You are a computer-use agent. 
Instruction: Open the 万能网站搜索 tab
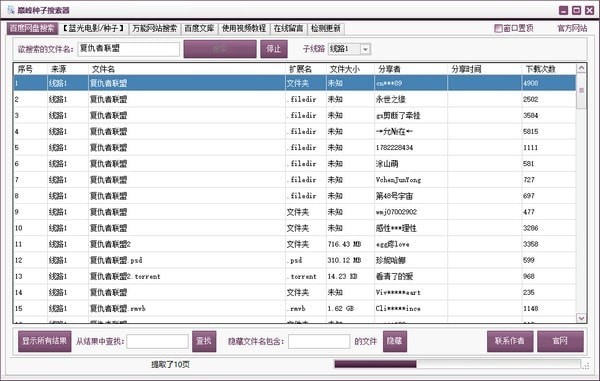click(x=155, y=28)
